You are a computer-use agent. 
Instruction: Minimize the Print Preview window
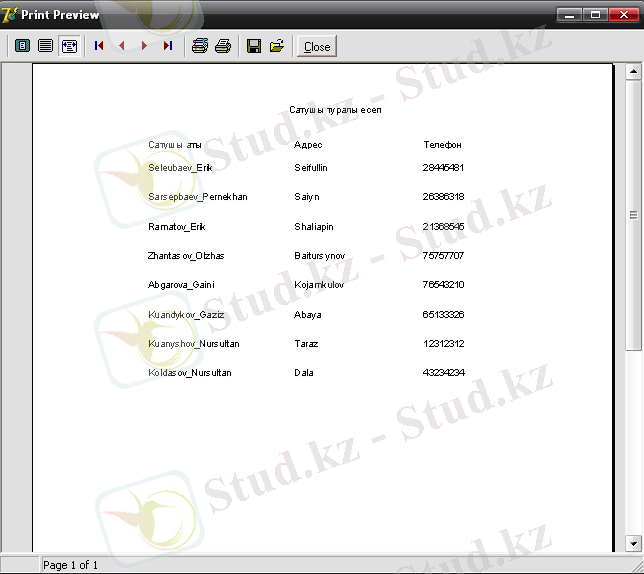pos(569,15)
